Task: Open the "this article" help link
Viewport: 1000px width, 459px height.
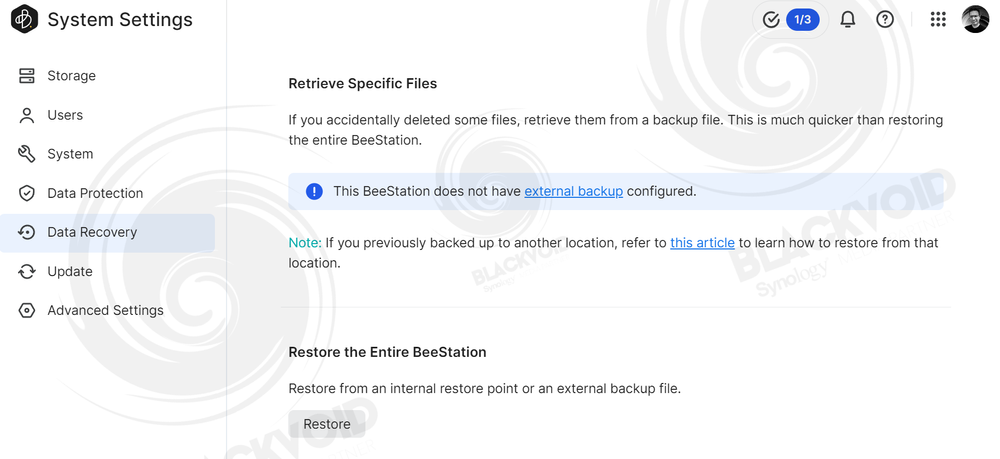Action: click(x=702, y=243)
